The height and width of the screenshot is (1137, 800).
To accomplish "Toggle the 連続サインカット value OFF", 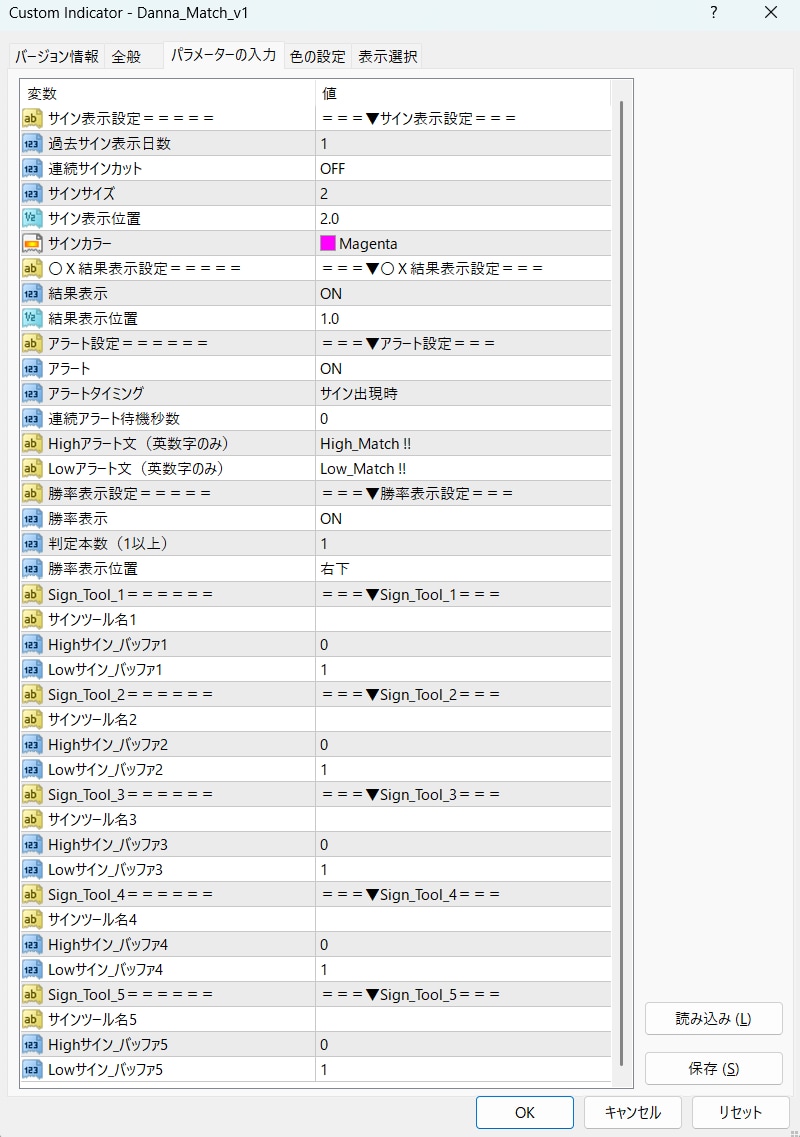I will (x=463, y=168).
